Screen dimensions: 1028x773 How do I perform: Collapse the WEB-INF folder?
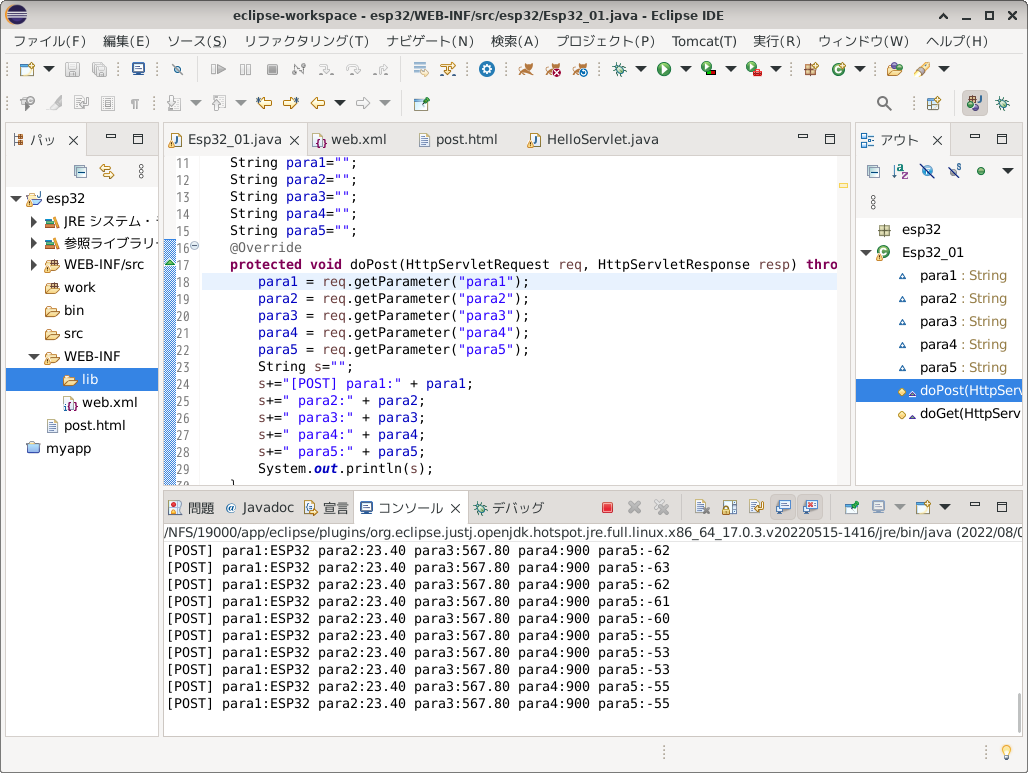coord(34,357)
